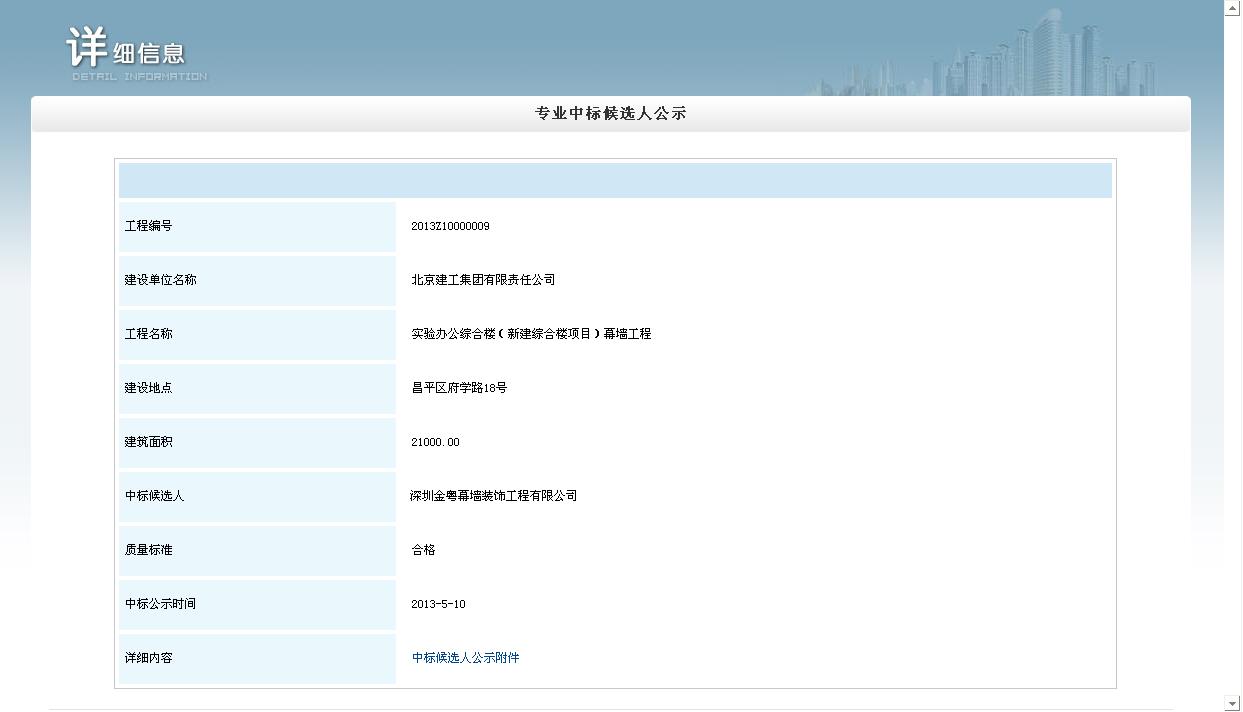Click the scrollbar up arrow
Image resolution: width=1243 pixels, height=712 pixels.
click(1232, 8)
